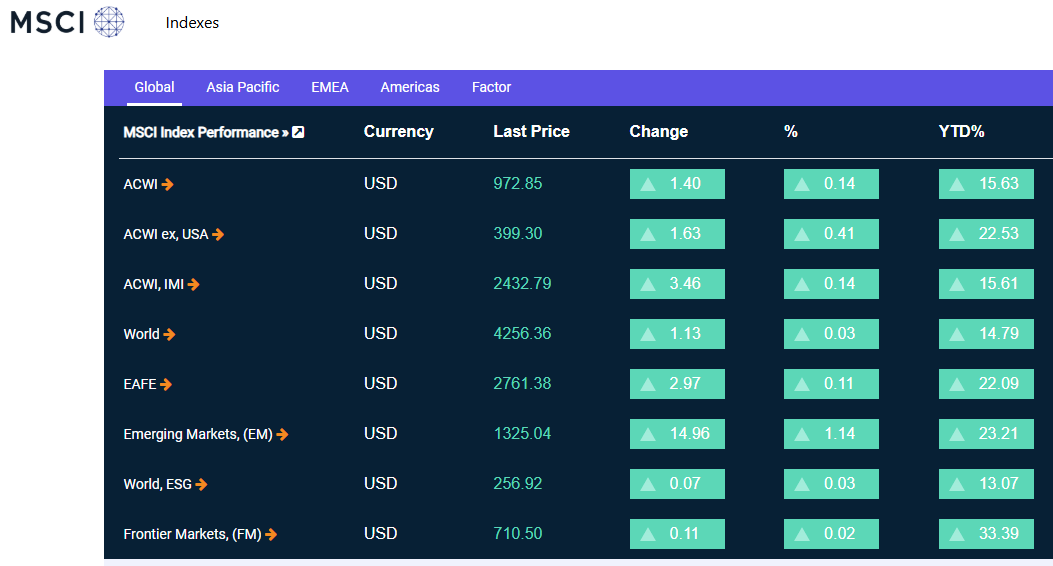Click the orange arrow next to Emerging Markets, (EM)

pyautogui.click(x=282, y=434)
